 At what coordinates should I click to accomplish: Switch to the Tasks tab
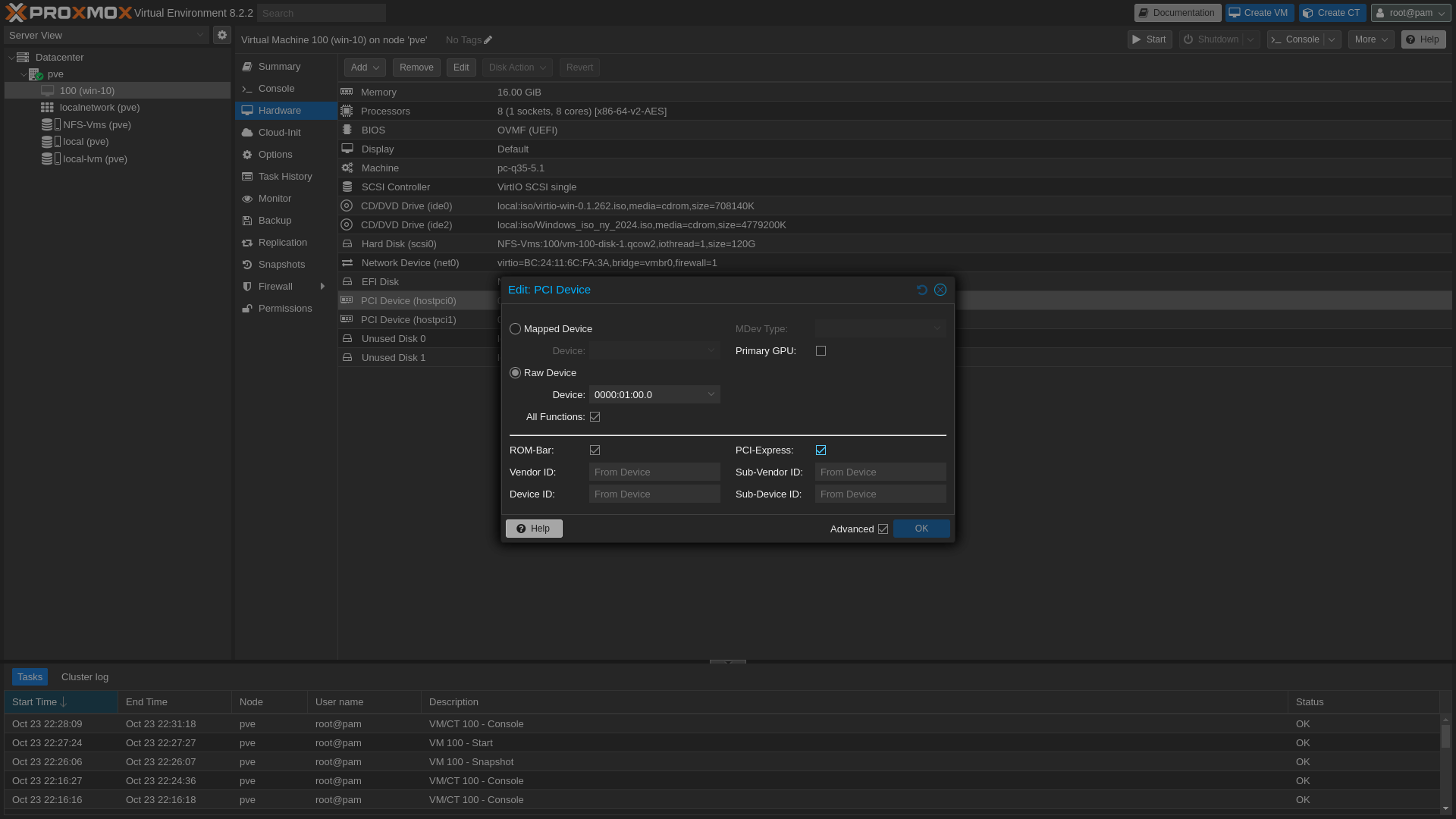pyautogui.click(x=30, y=676)
